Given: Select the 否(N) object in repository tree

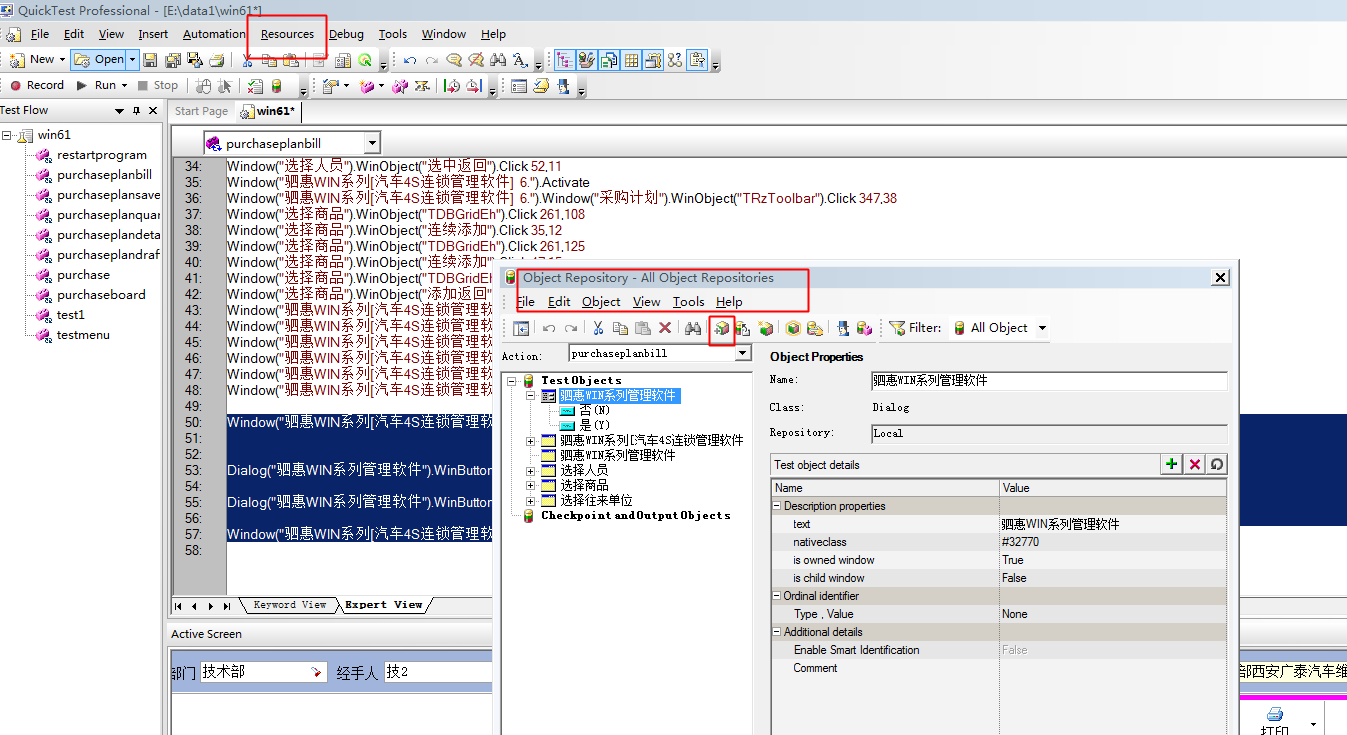Looking at the screenshot, I should point(594,410).
